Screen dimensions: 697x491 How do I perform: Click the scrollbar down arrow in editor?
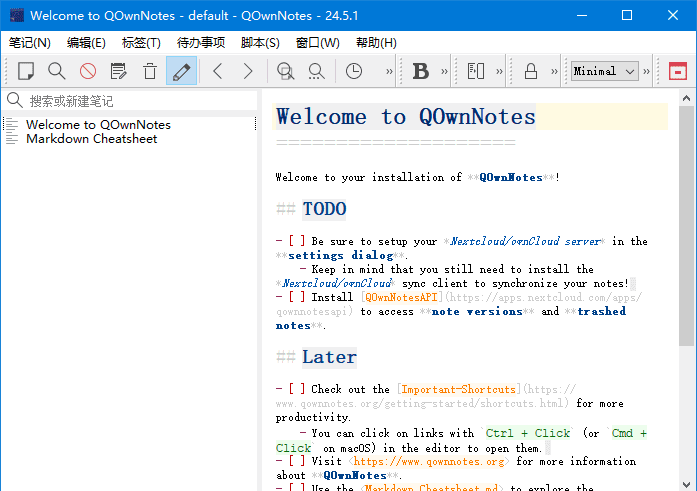tap(686, 484)
